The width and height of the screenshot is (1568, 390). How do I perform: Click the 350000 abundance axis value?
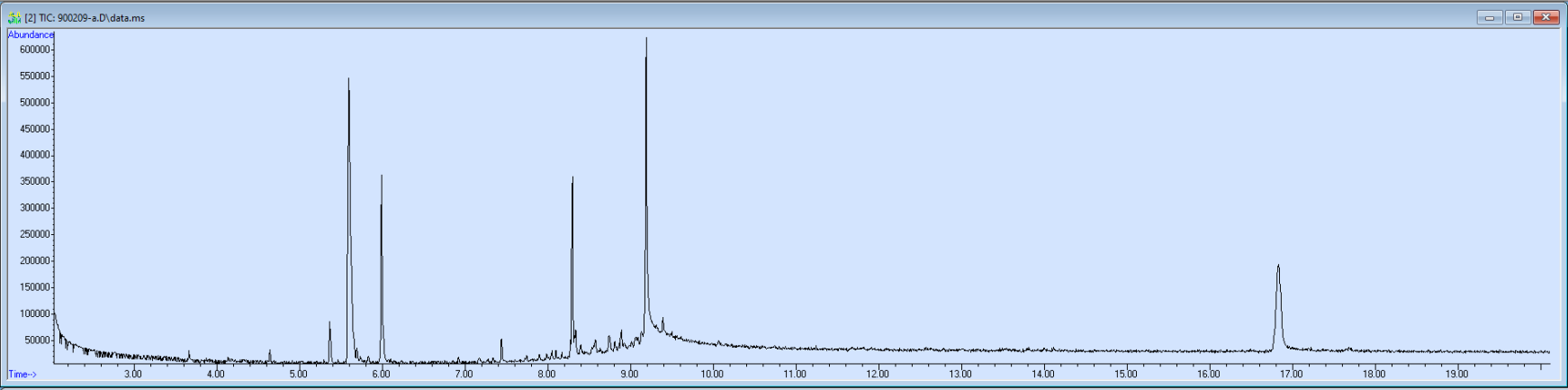[35, 182]
